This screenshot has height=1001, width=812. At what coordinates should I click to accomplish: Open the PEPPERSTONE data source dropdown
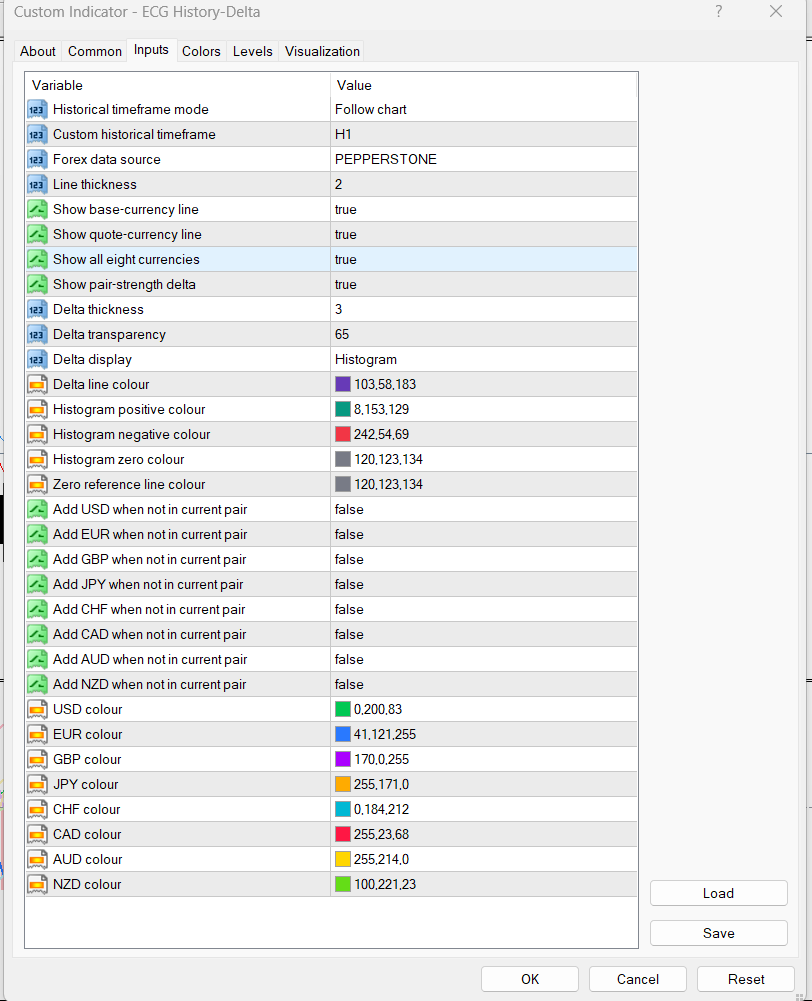coord(484,160)
